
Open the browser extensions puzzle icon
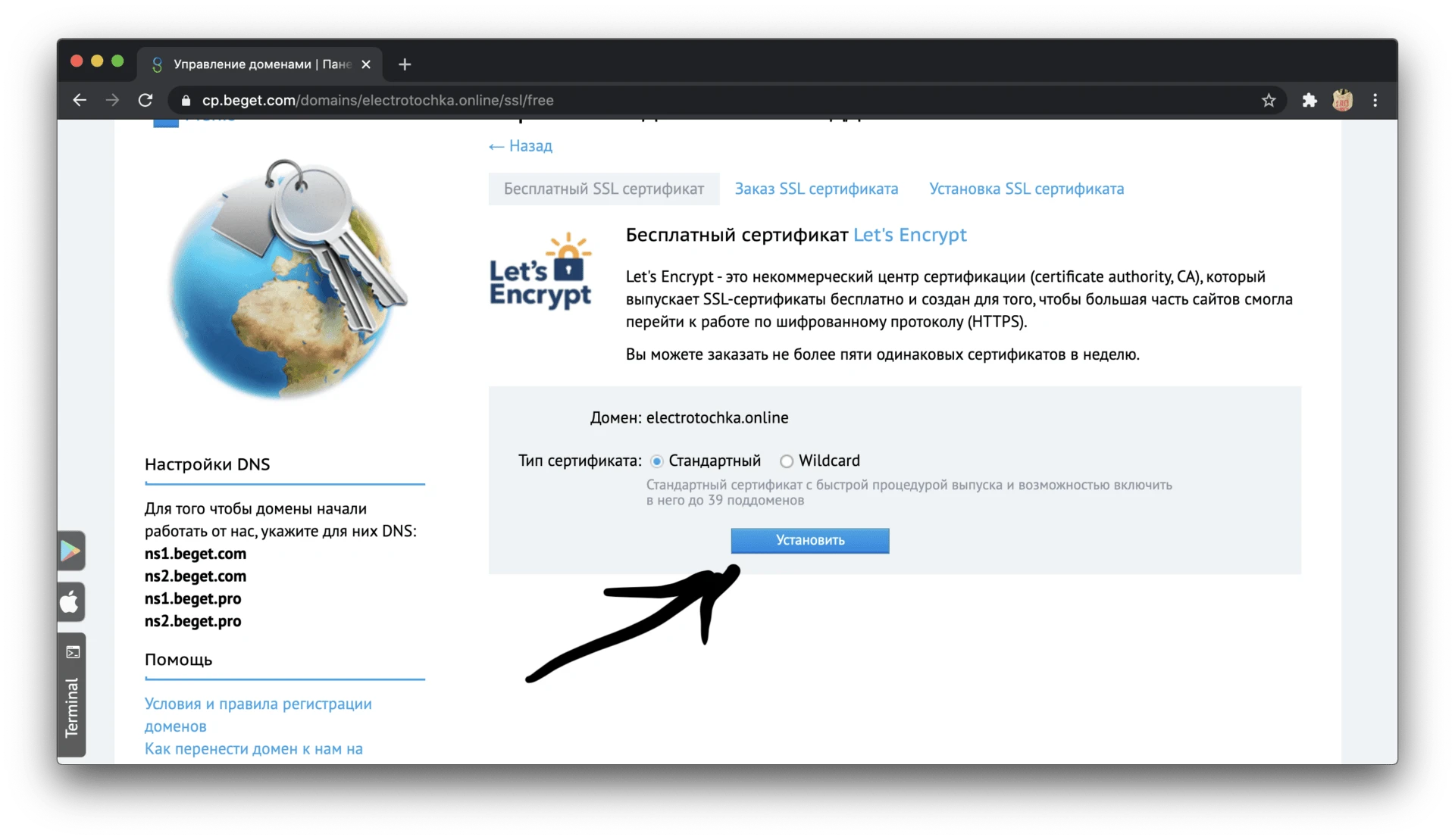pos(1309,100)
